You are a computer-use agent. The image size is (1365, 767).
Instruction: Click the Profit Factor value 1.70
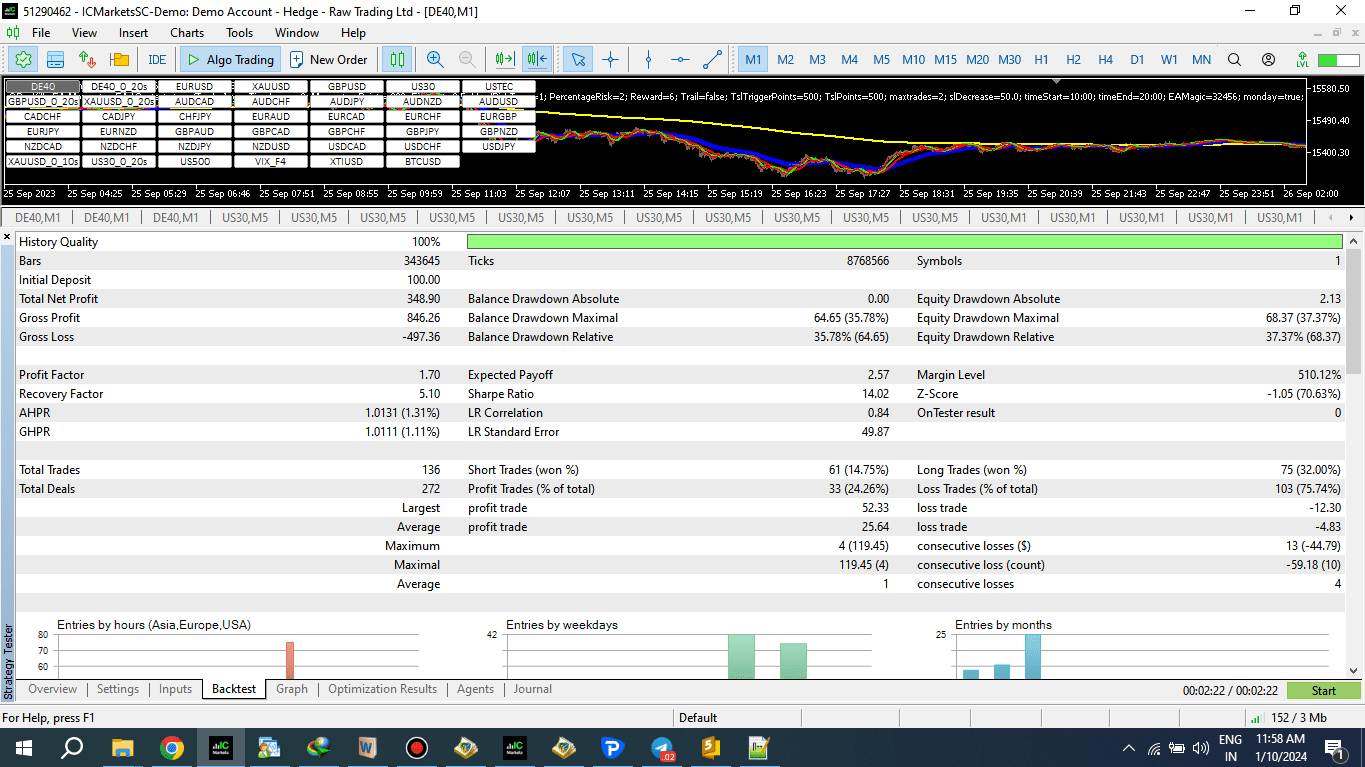[428, 375]
